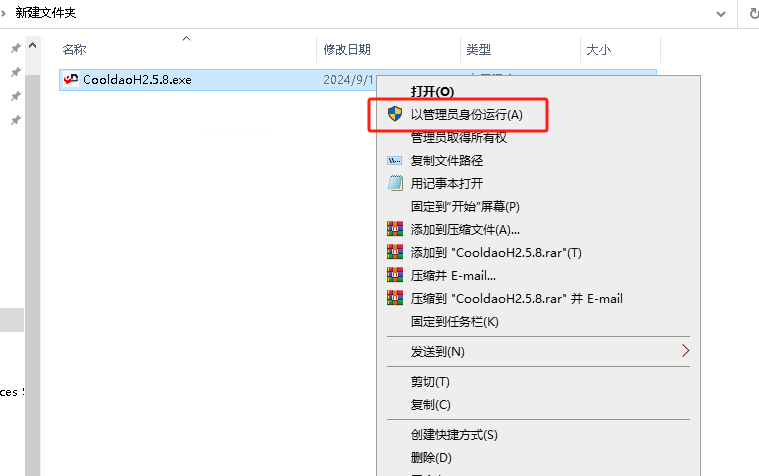
Task: Click the 类型 column header
Action: coord(478,49)
